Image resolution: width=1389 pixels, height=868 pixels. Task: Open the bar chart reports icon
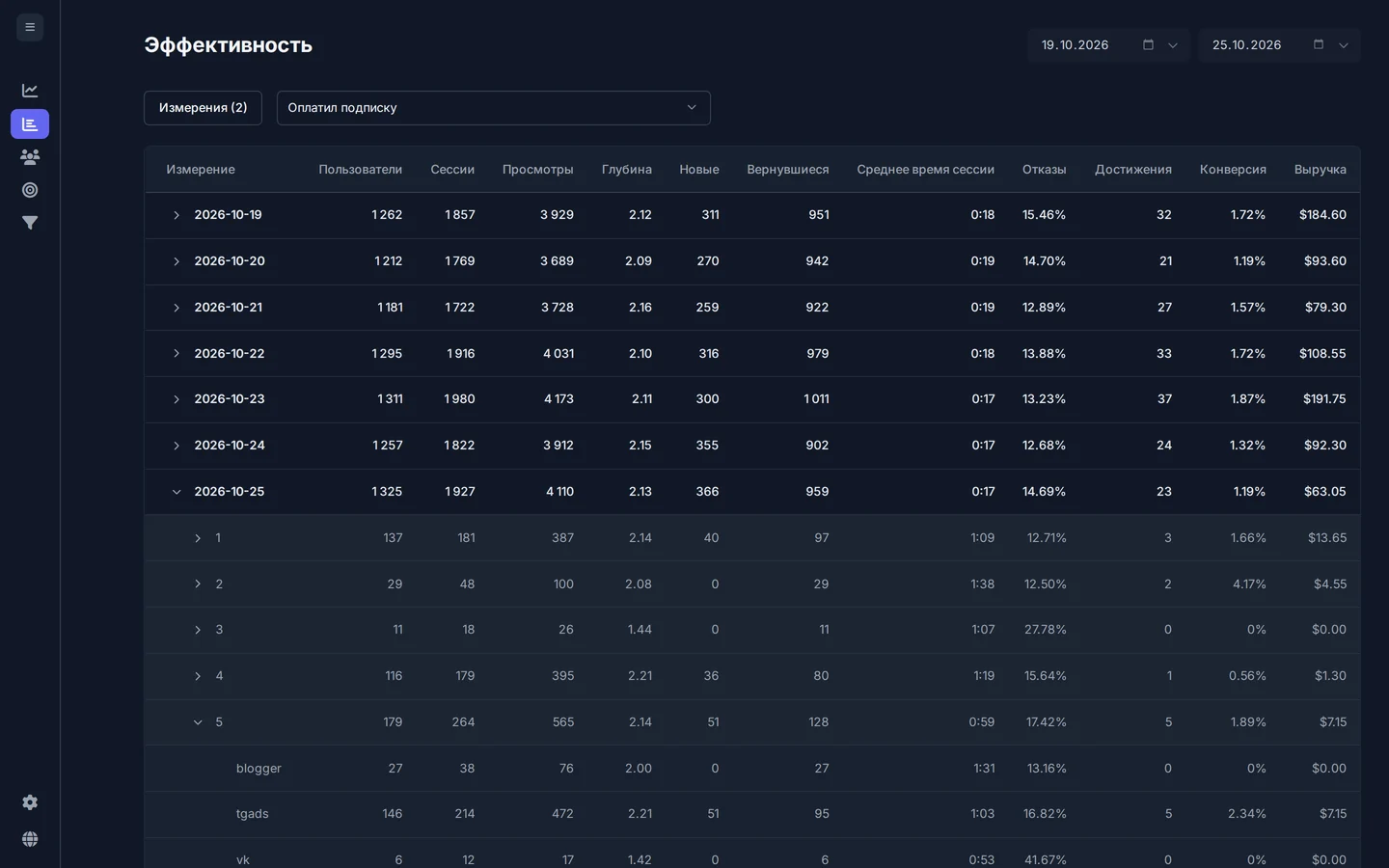pyautogui.click(x=30, y=123)
